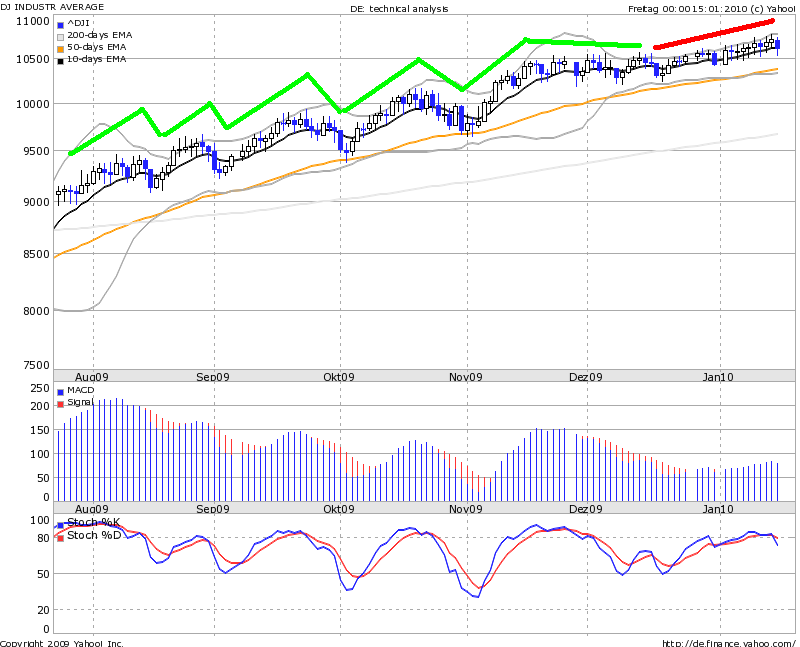Open the http://de.finance.yahoo.com/ link

pos(733,639)
